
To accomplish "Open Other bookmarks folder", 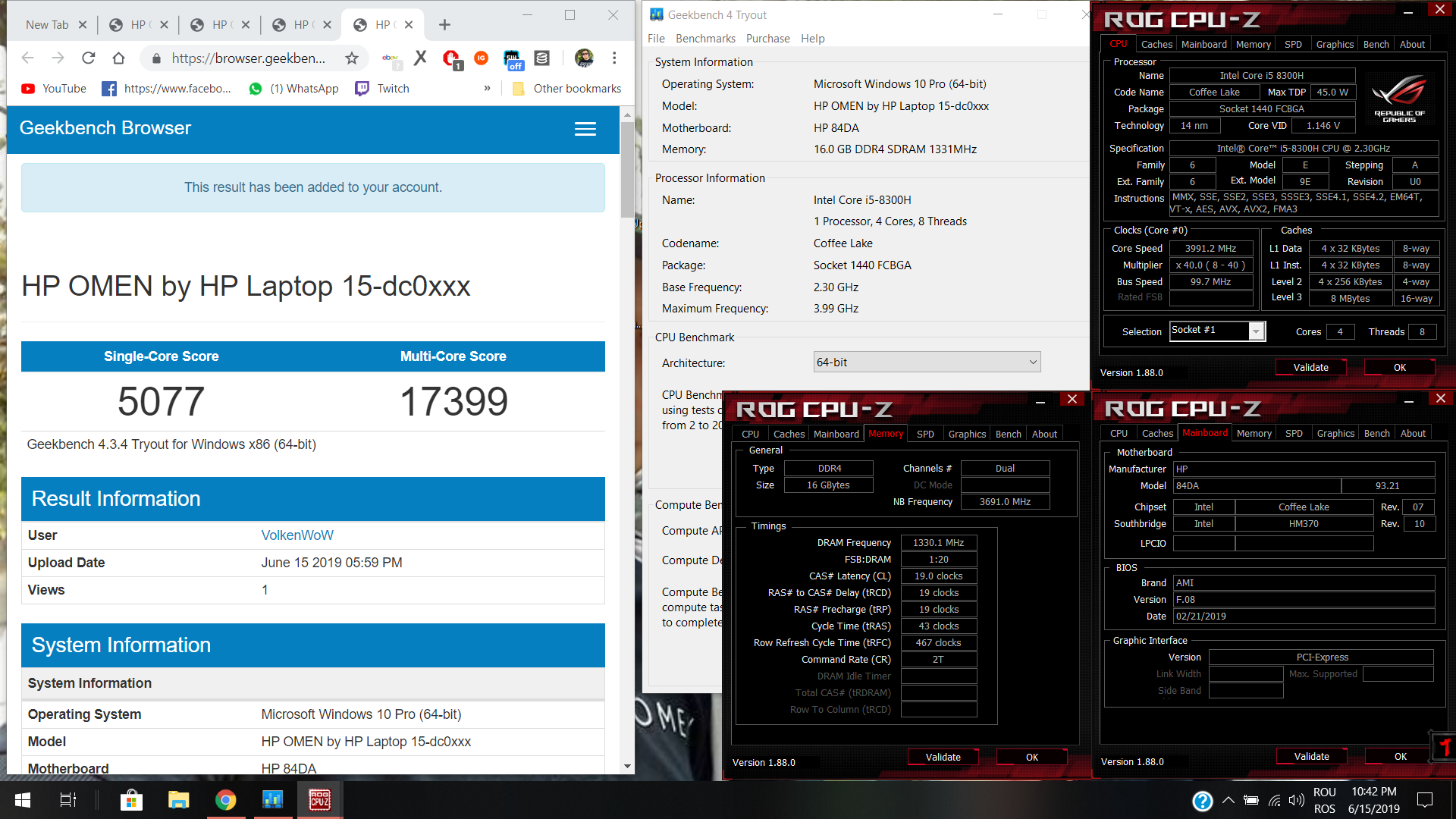I will (x=566, y=89).
